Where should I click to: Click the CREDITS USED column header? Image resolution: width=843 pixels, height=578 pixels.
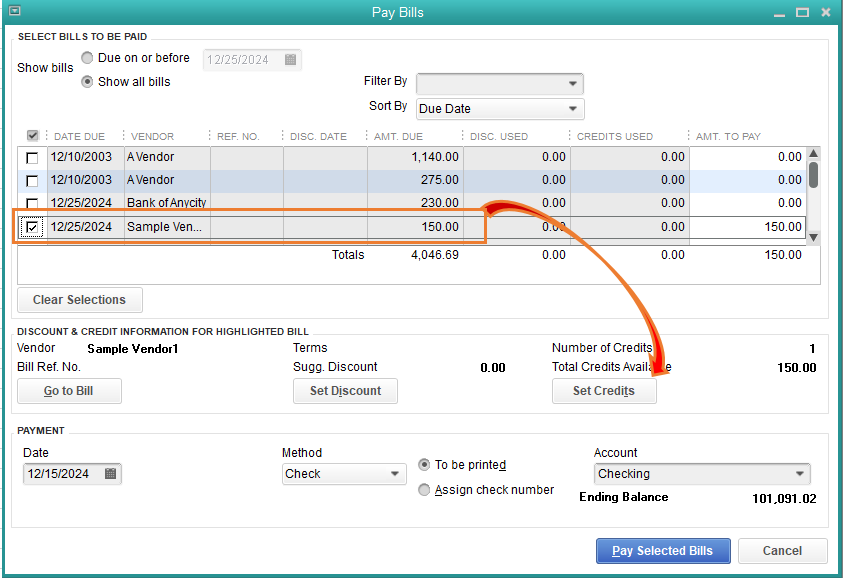click(615, 137)
